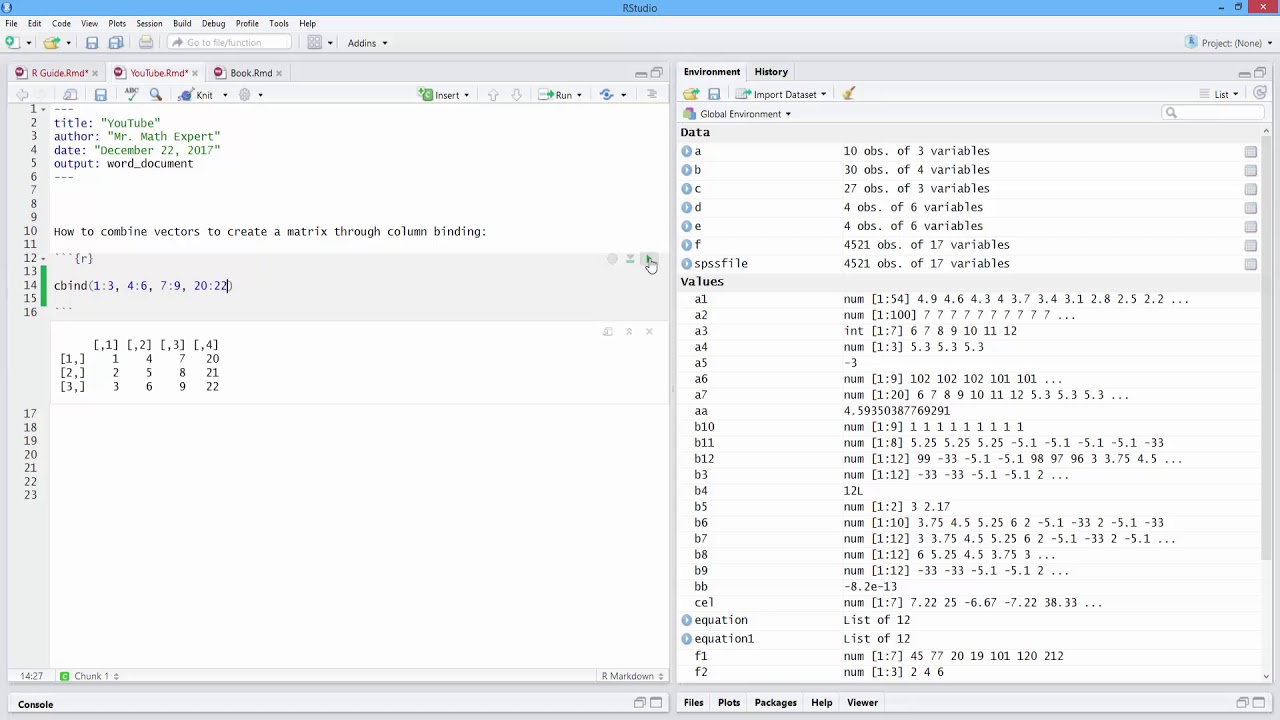Switch to the History tab
Screen dimensions: 1280x720
[771, 72]
